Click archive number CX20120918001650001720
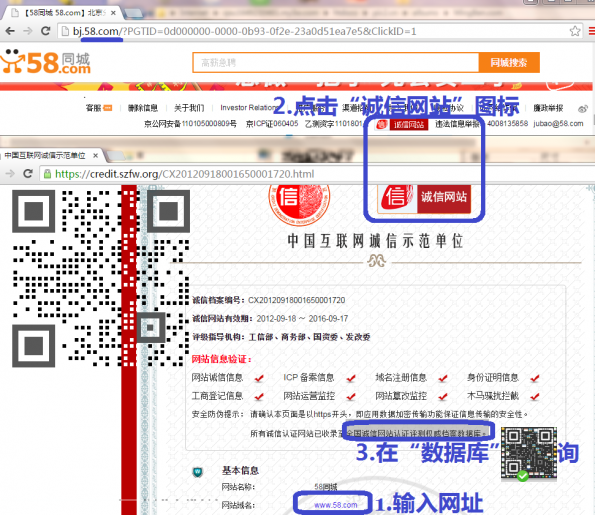Image resolution: width=595 pixels, height=515 pixels. (x=297, y=300)
